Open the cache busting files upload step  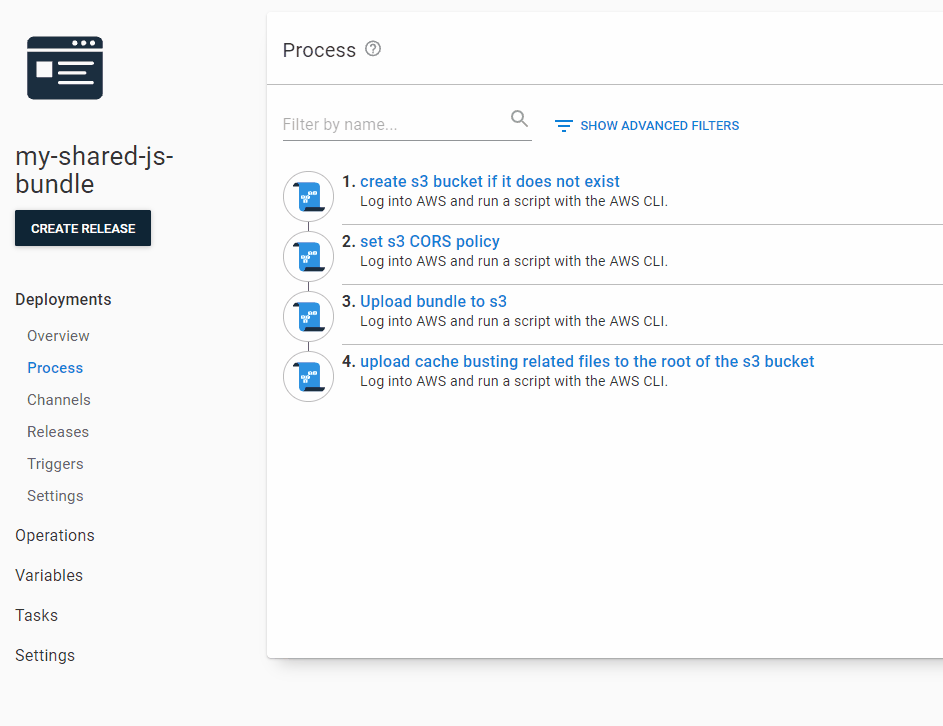[587, 361]
